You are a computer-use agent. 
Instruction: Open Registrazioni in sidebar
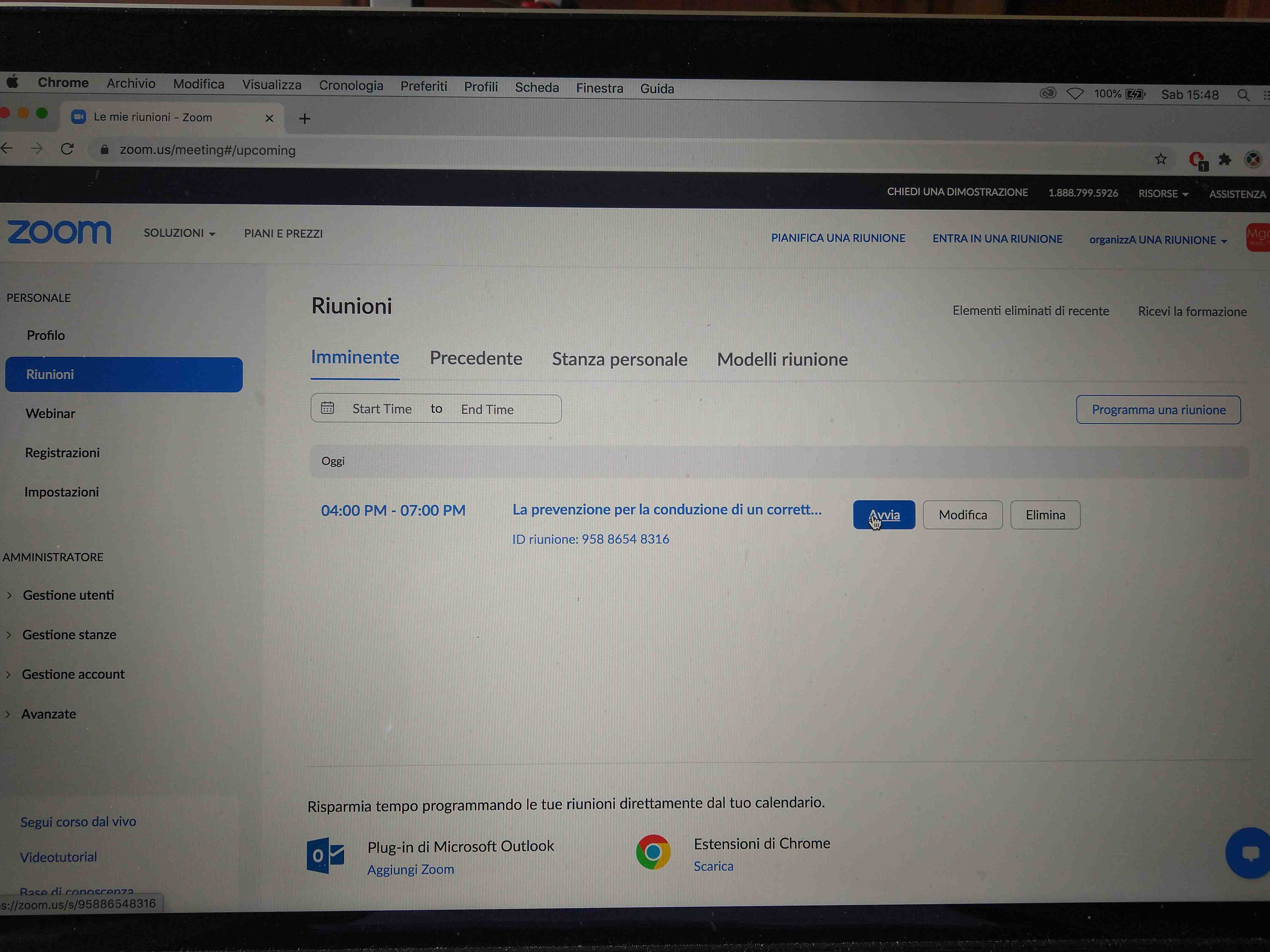(62, 453)
